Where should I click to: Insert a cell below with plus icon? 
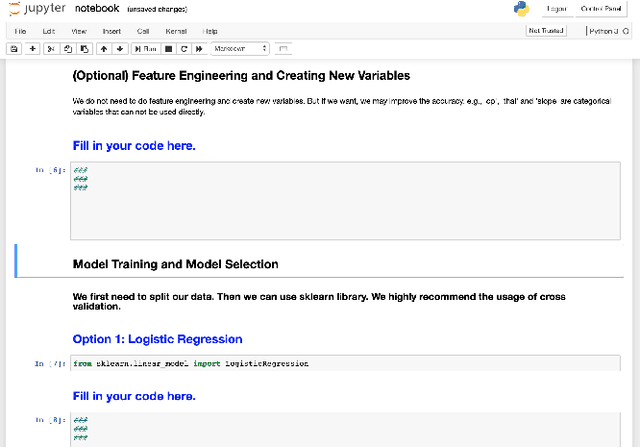click(x=32, y=48)
